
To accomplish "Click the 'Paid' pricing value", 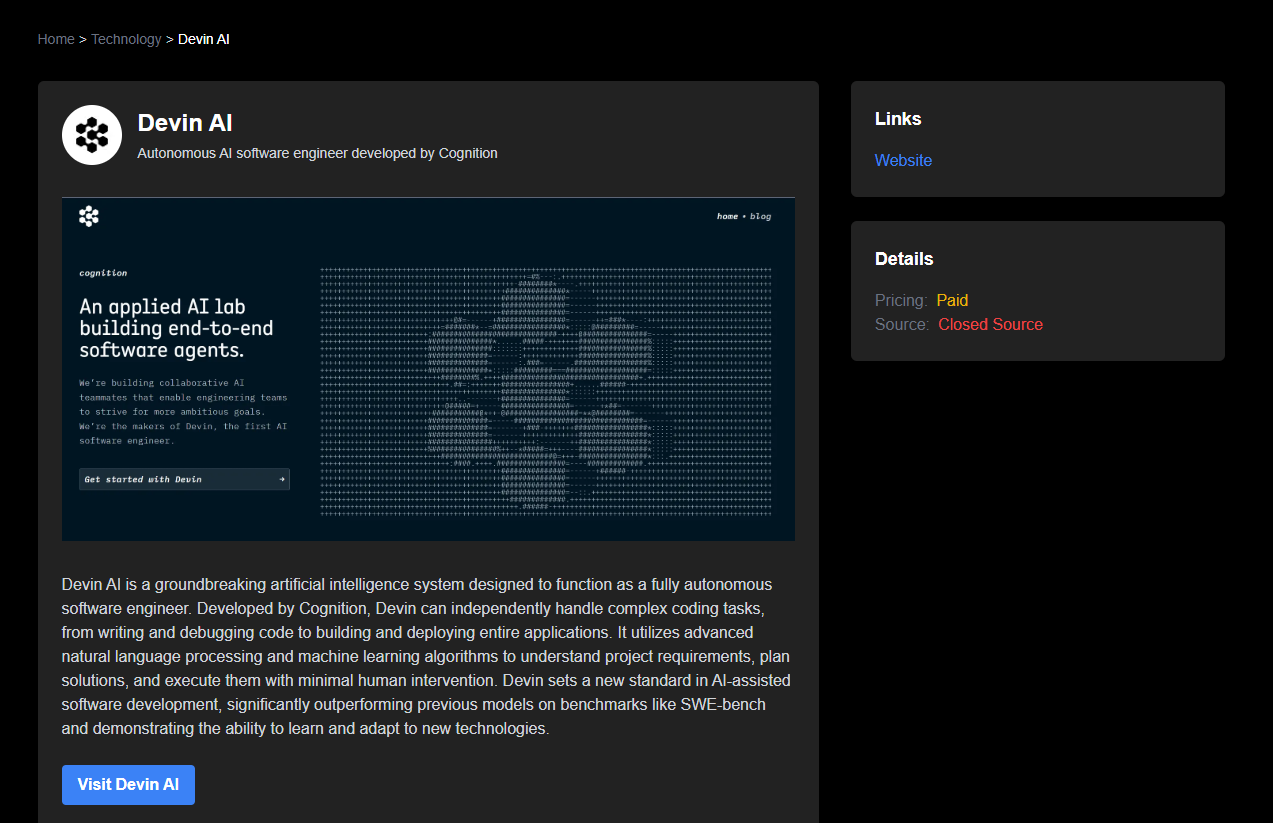I will pos(952,300).
